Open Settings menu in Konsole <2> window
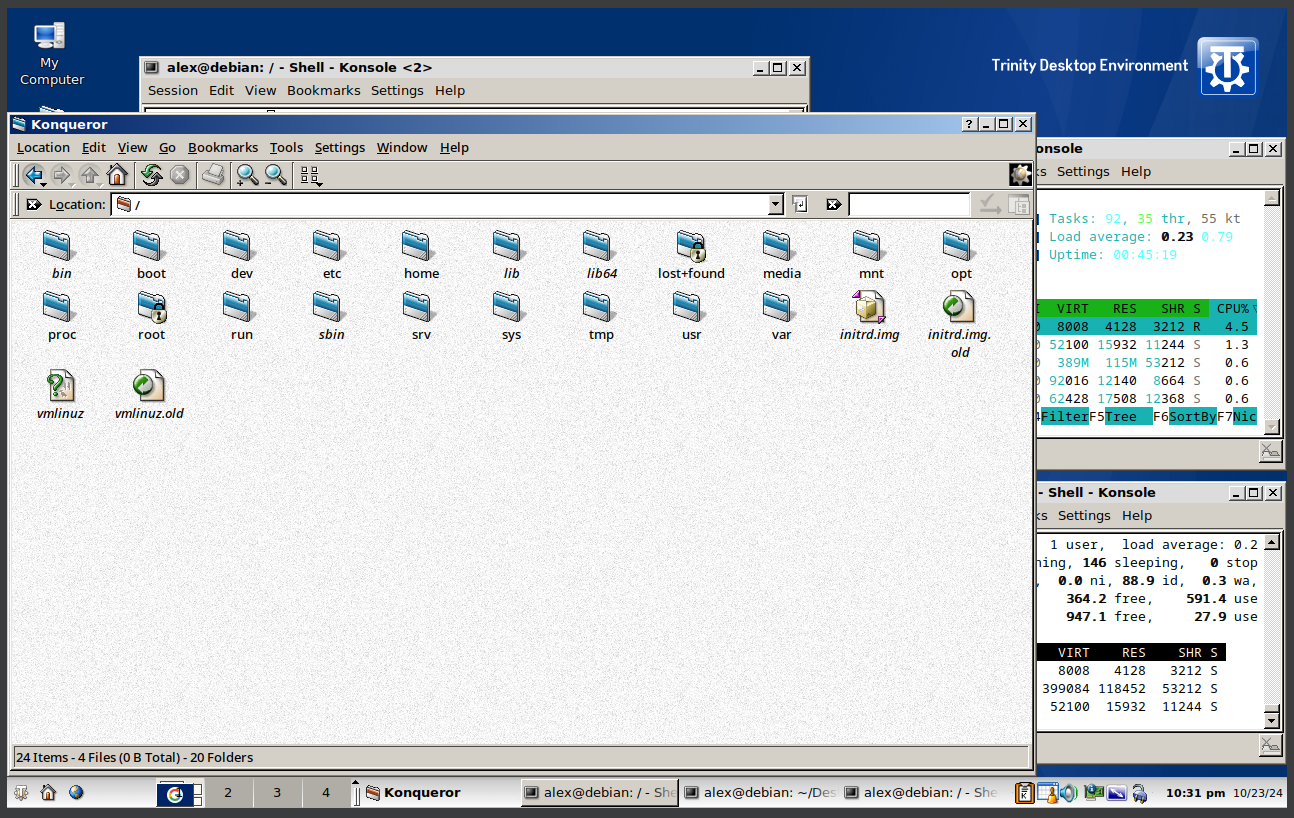The width and height of the screenshot is (1294, 818). tap(397, 91)
